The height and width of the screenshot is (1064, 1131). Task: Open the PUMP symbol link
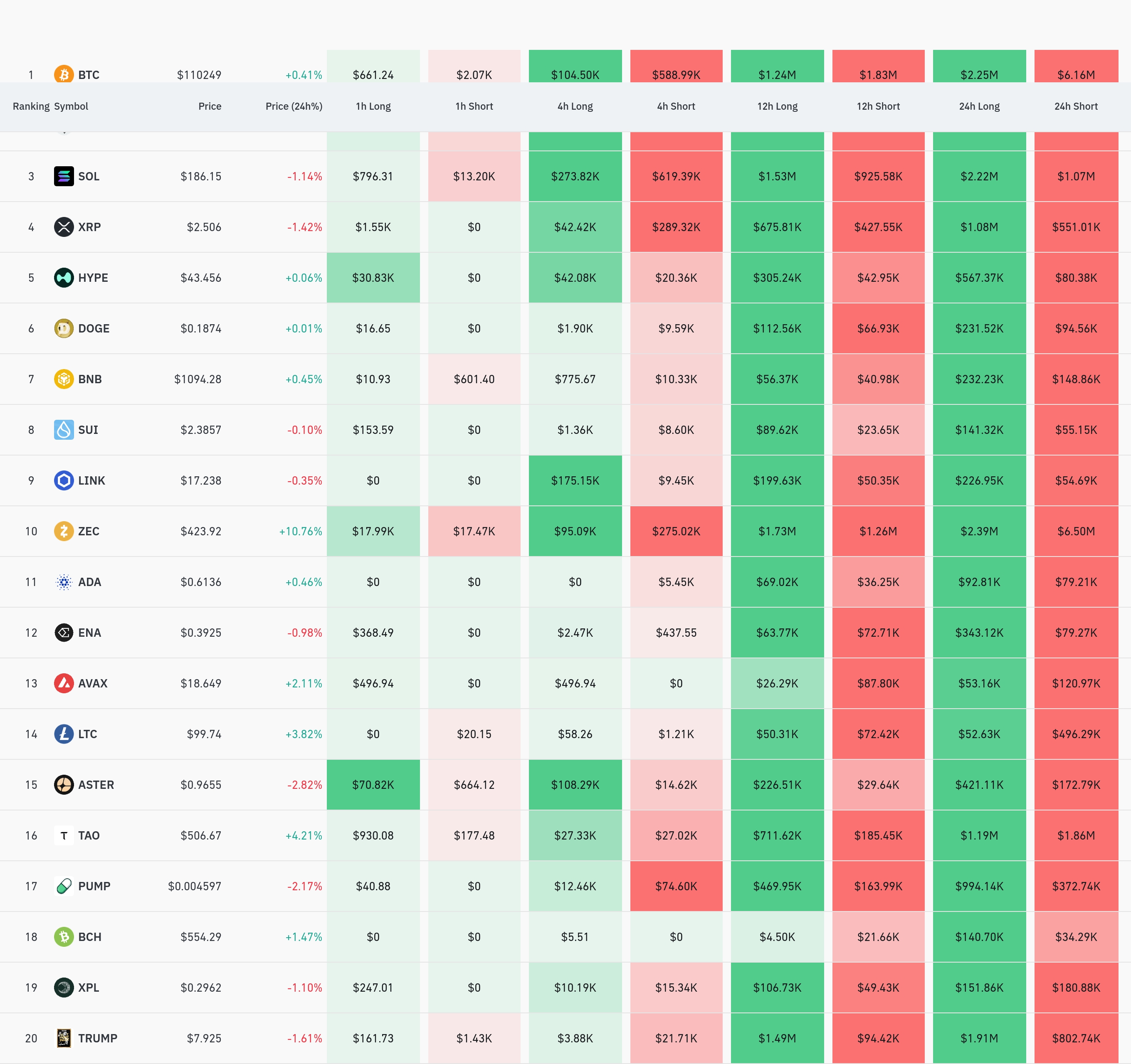coord(94,886)
